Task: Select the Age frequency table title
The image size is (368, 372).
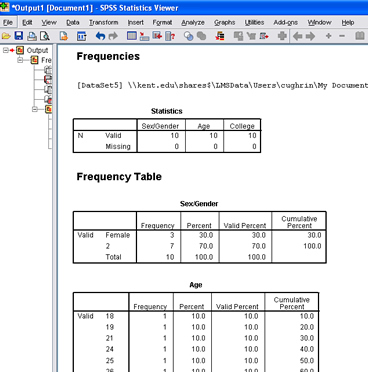Action: tap(196, 285)
